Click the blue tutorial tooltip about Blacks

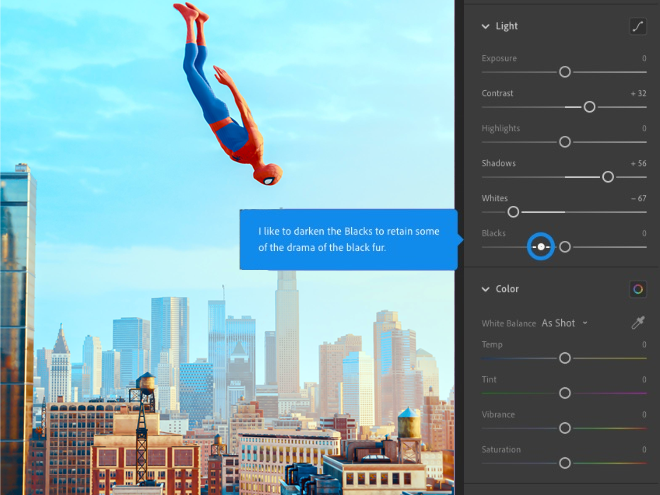click(348, 239)
